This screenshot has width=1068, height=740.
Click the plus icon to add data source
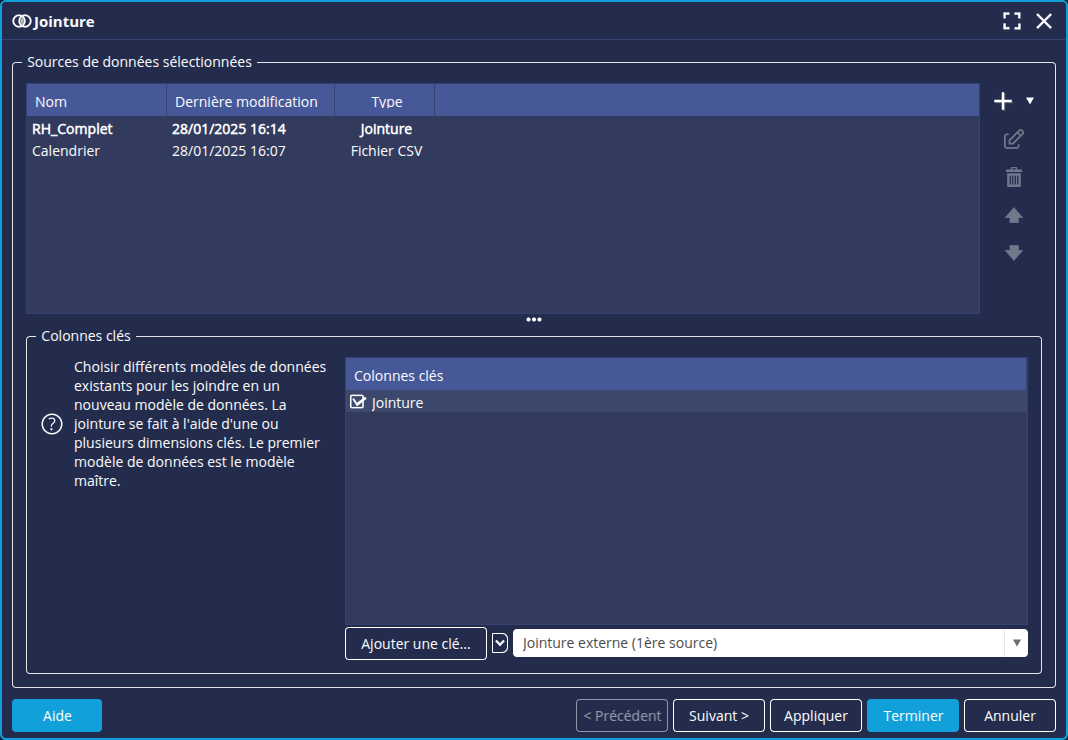coord(1003,101)
